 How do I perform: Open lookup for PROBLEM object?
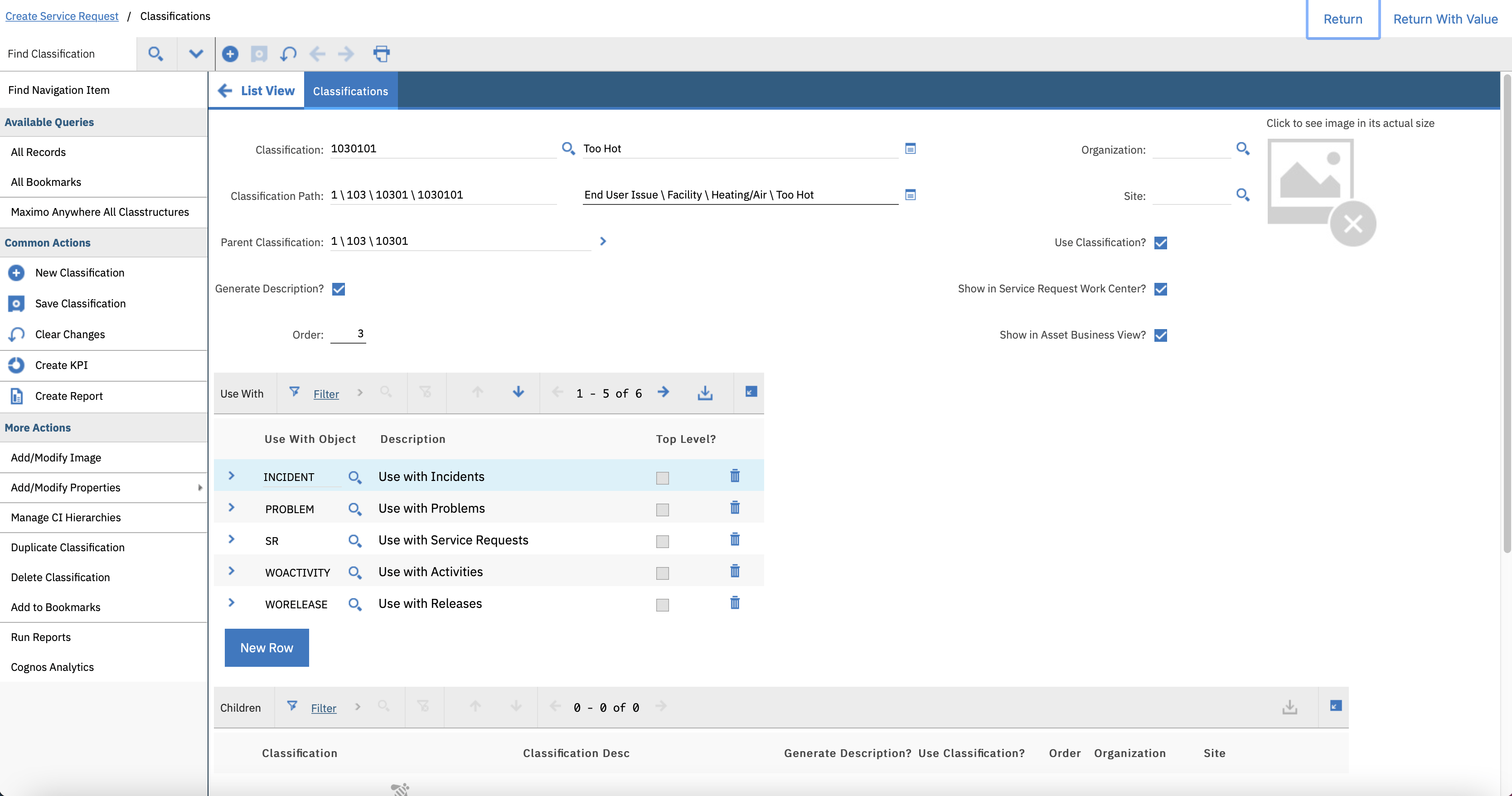point(354,509)
